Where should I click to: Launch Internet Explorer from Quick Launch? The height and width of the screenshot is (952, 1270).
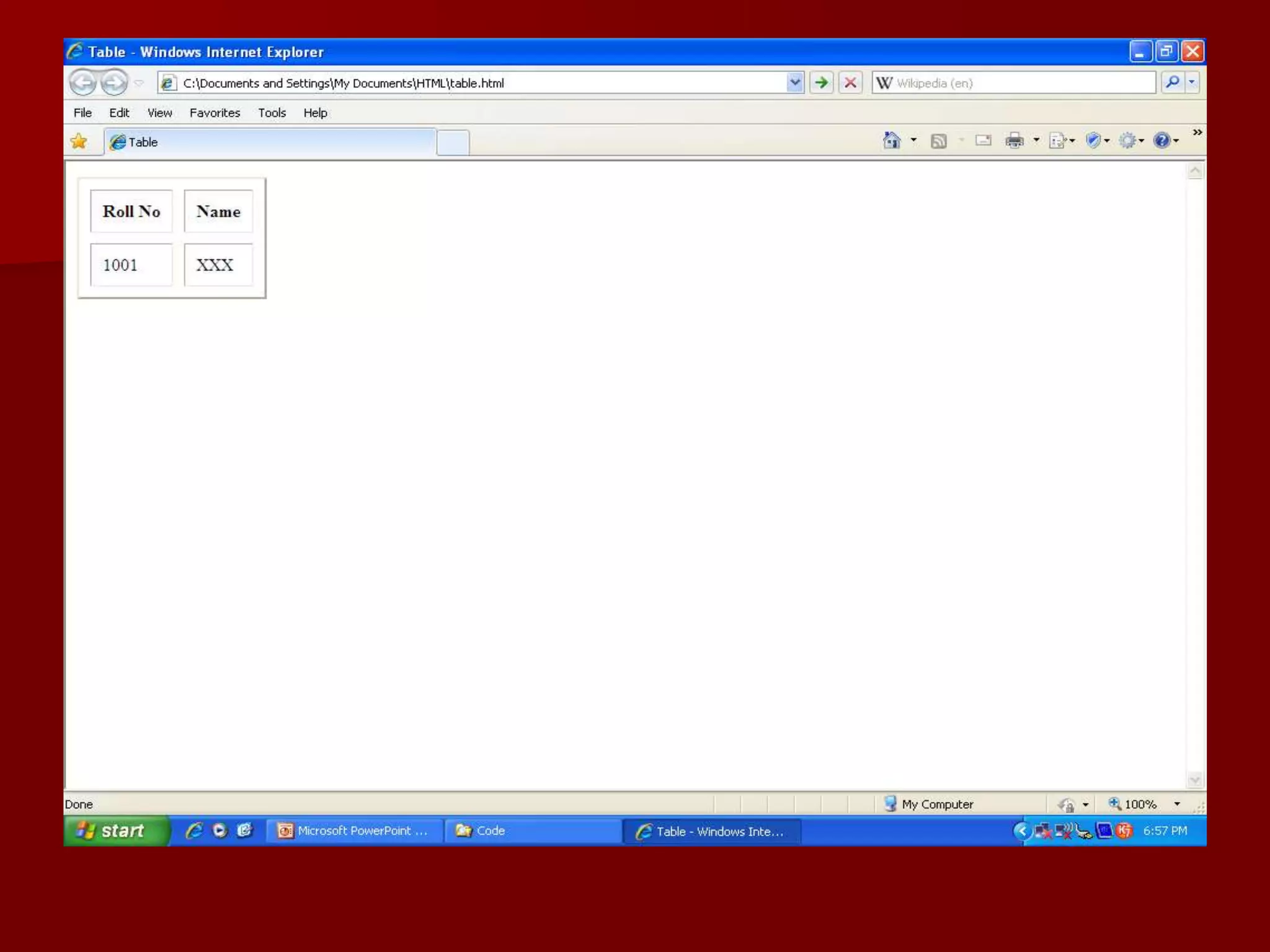pyautogui.click(x=194, y=831)
